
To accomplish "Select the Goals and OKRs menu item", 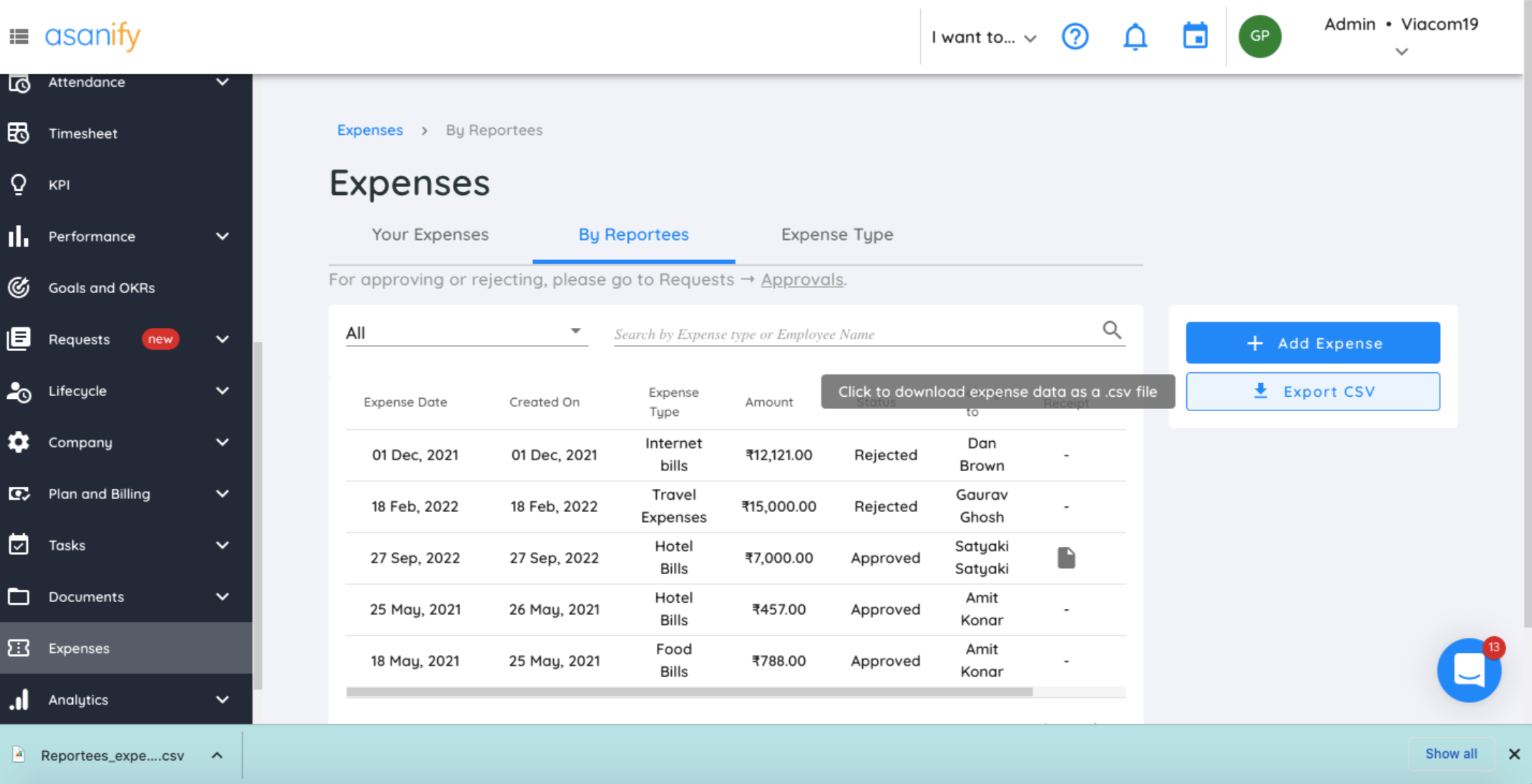I will (x=101, y=288).
